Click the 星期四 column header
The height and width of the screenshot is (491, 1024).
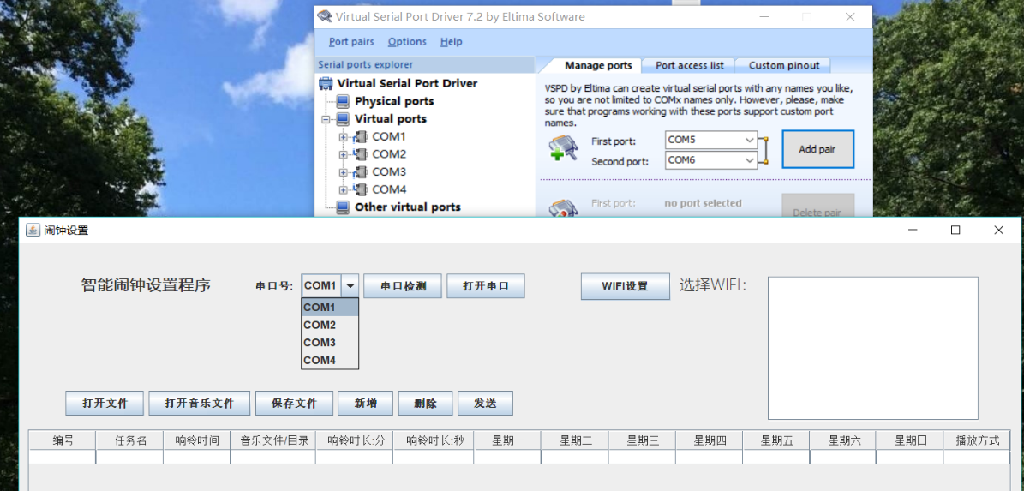pos(709,441)
